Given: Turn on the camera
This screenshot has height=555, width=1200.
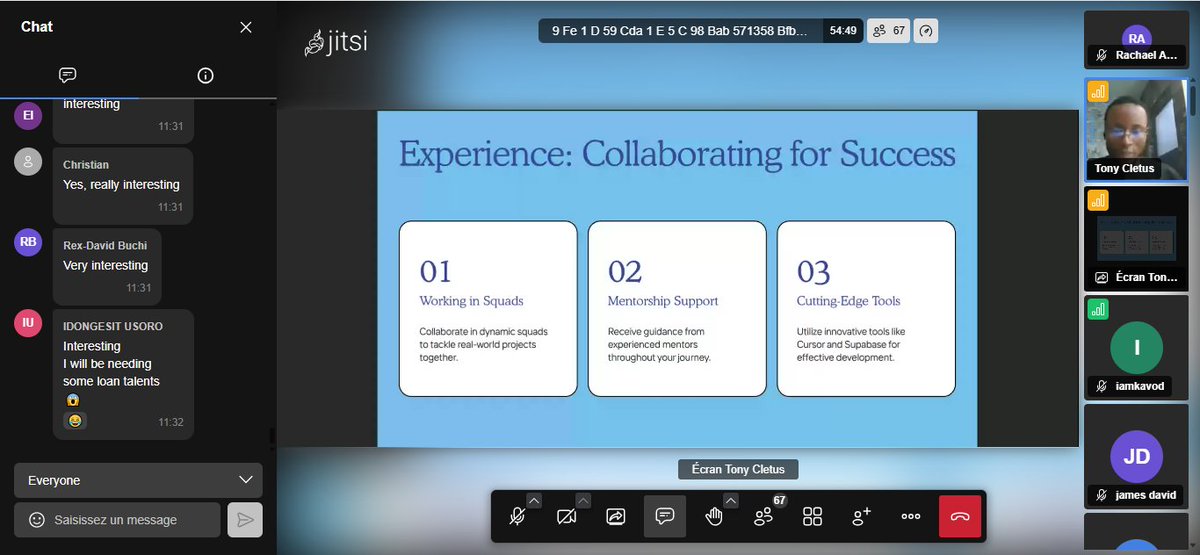Looking at the screenshot, I should point(566,516).
